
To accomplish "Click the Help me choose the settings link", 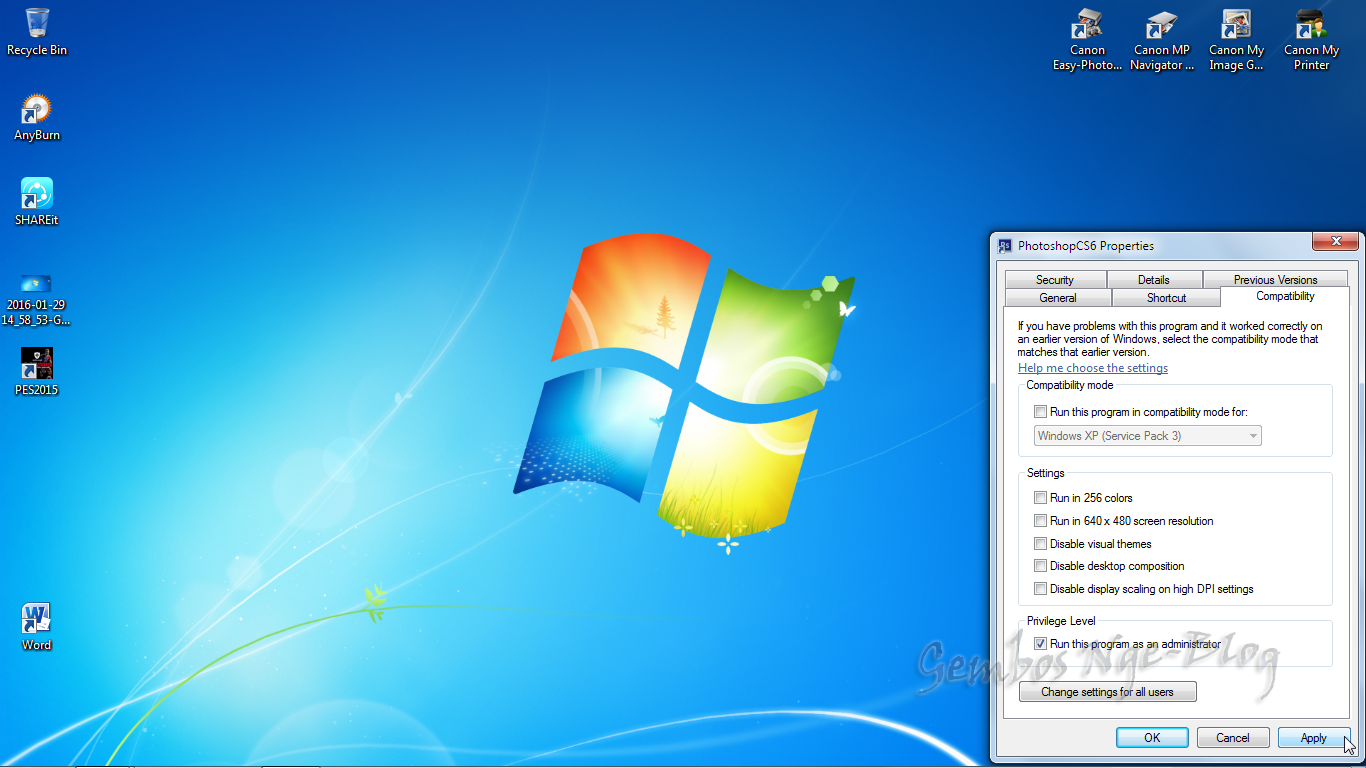I will [x=1092, y=367].
